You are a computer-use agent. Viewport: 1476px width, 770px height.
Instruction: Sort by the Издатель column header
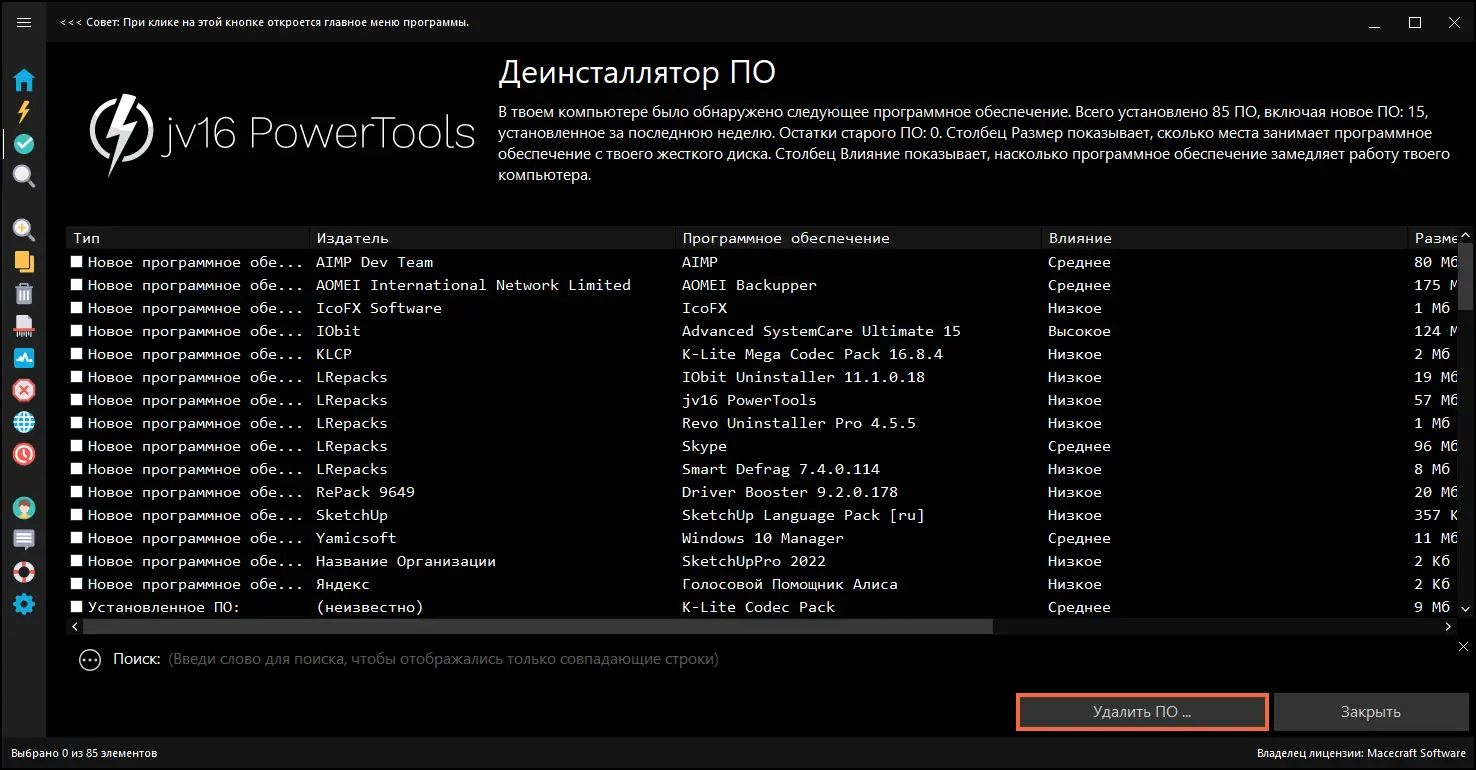coord(494,238)
